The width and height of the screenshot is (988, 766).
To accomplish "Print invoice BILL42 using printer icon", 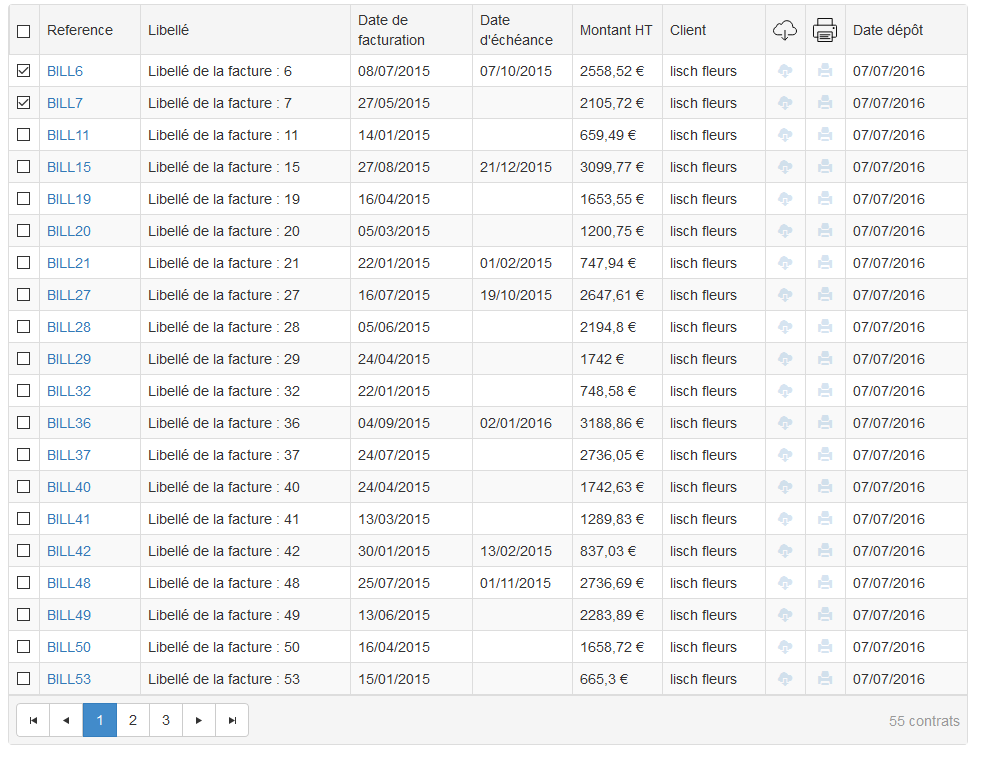I will pos(825,551).
